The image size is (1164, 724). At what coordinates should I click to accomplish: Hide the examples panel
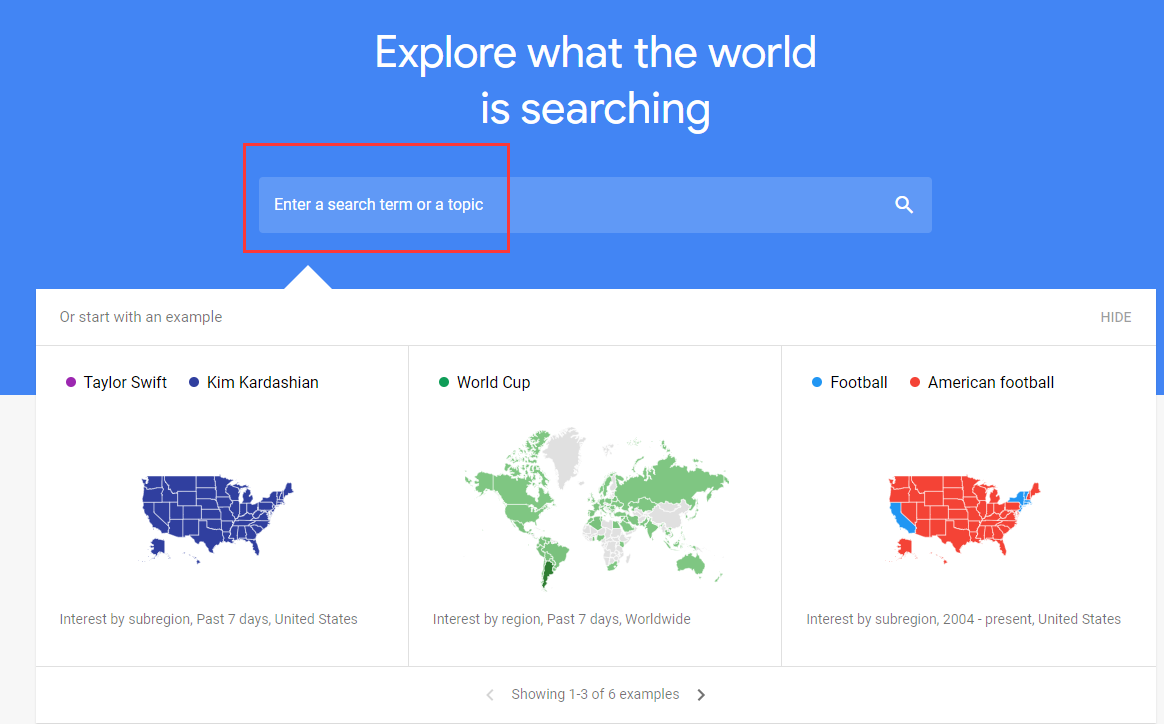click(x=1115, y=317)
